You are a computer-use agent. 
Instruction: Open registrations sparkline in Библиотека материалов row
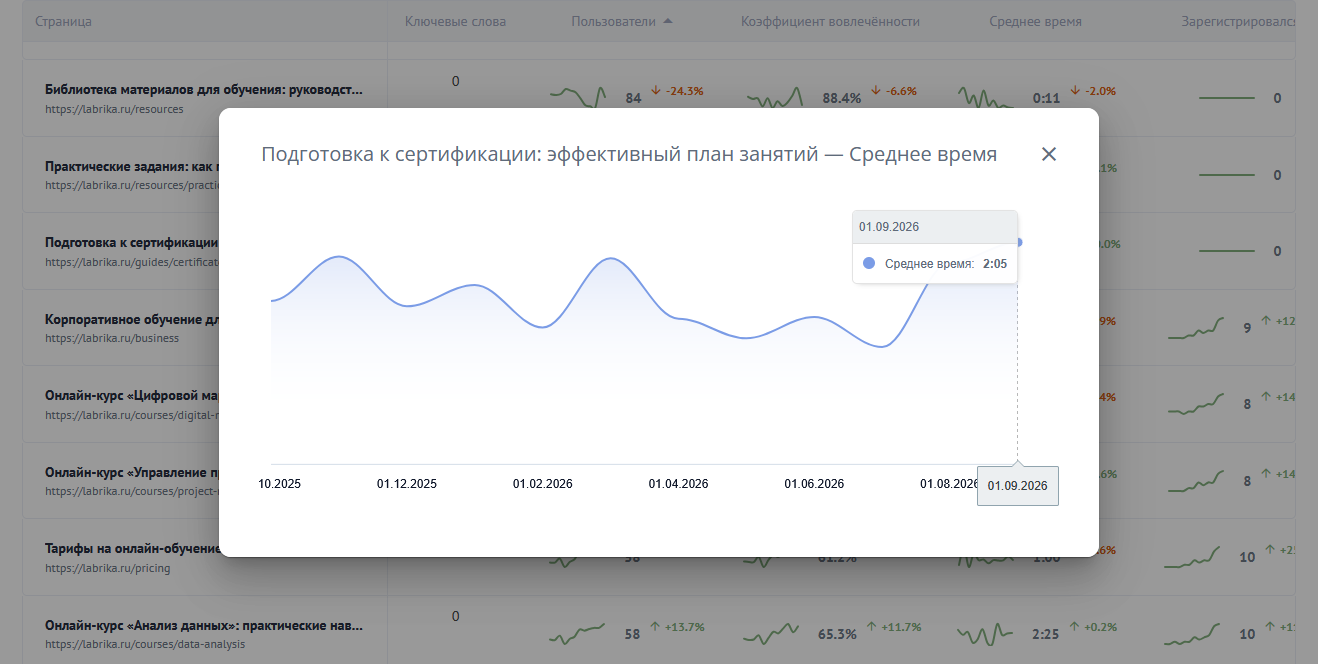tap(1226, 98)
